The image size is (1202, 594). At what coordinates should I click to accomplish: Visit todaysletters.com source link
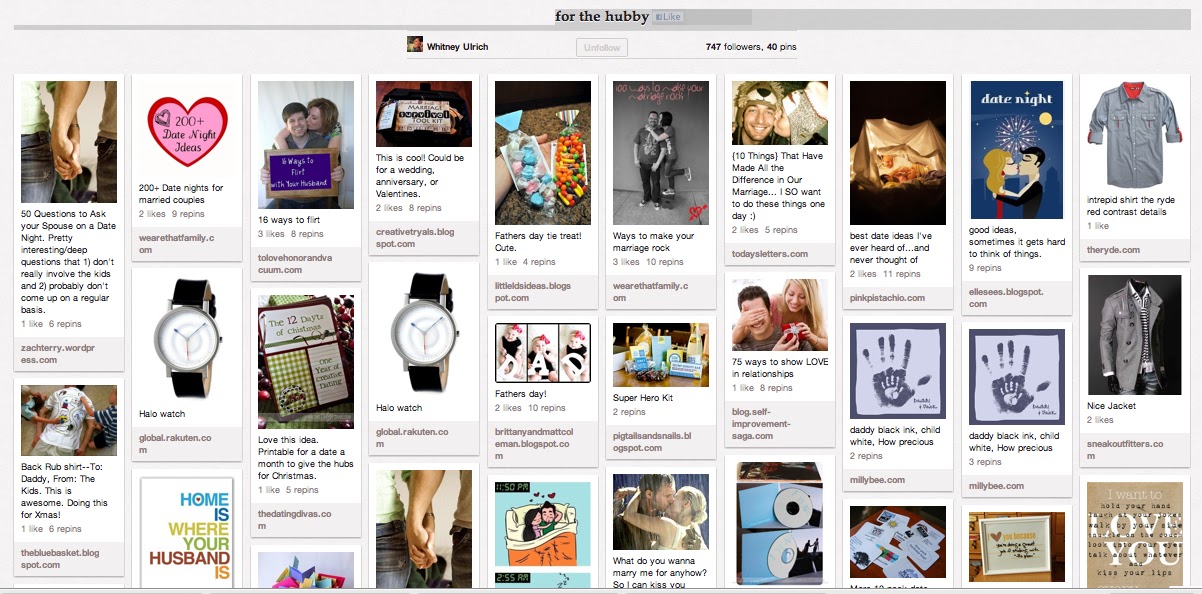pyautogui.click(x=770, y=254)
